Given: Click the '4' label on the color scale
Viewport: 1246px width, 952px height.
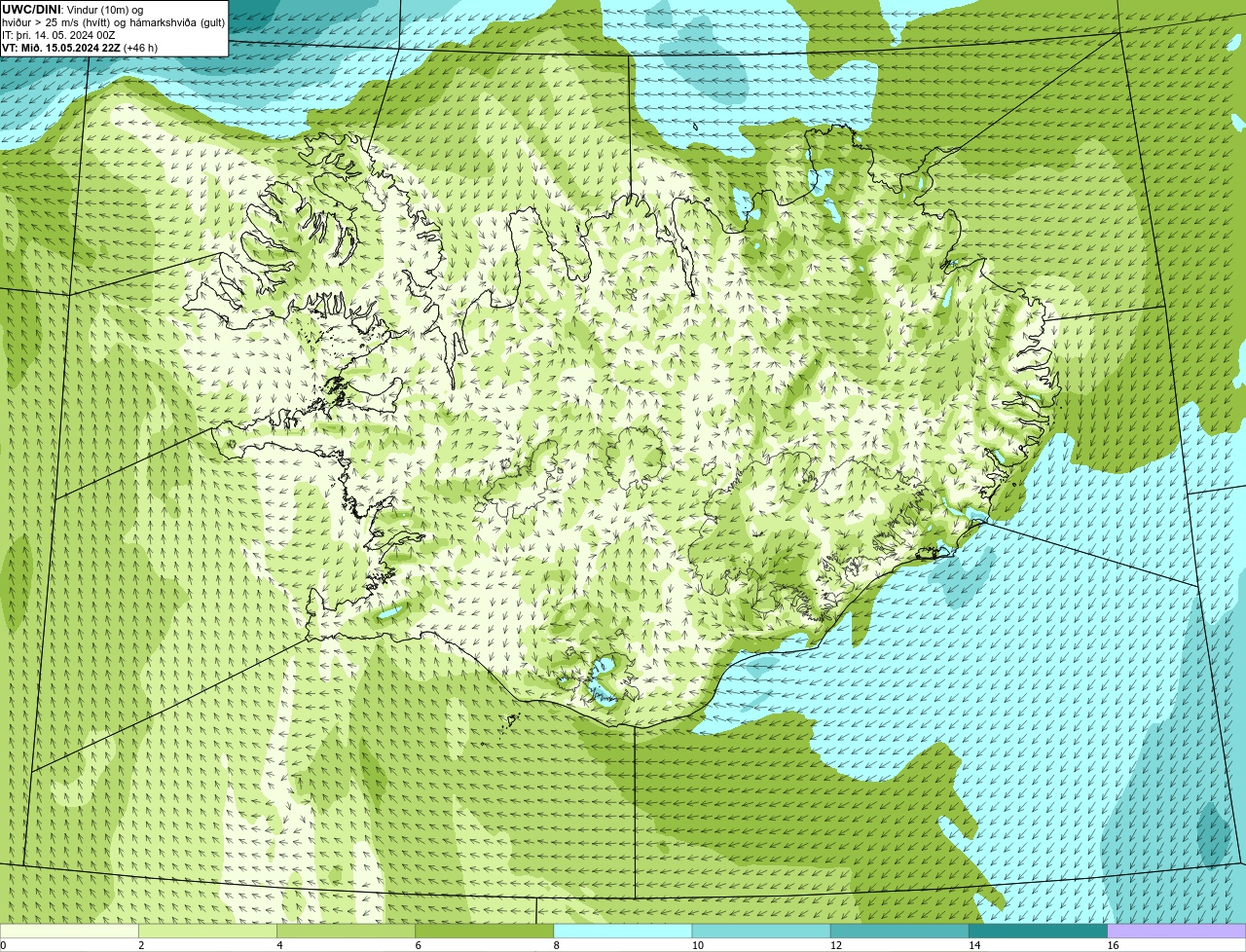Looking at the screenshot, I should [x=279, y=945].
